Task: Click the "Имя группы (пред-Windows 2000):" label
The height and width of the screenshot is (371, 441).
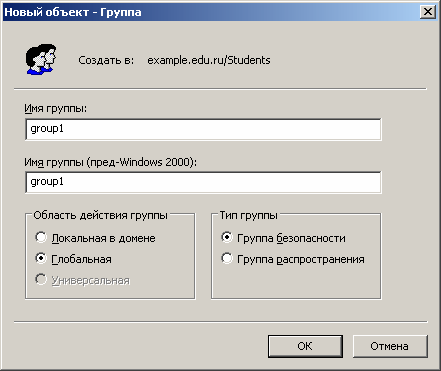Action: click(x=111, y=162)
